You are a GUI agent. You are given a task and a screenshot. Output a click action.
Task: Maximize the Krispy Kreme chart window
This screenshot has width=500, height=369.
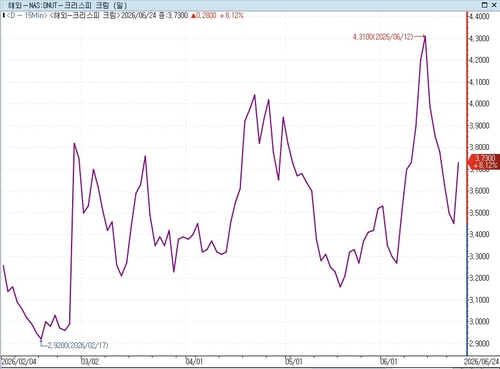click(x=485, y=5)
